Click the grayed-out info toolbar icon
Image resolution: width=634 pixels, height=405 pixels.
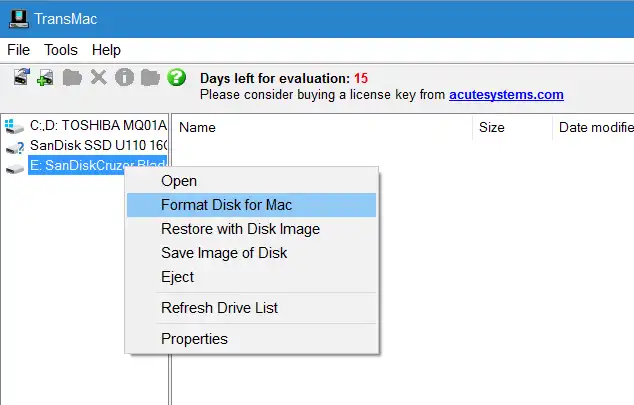pos(124,77)
